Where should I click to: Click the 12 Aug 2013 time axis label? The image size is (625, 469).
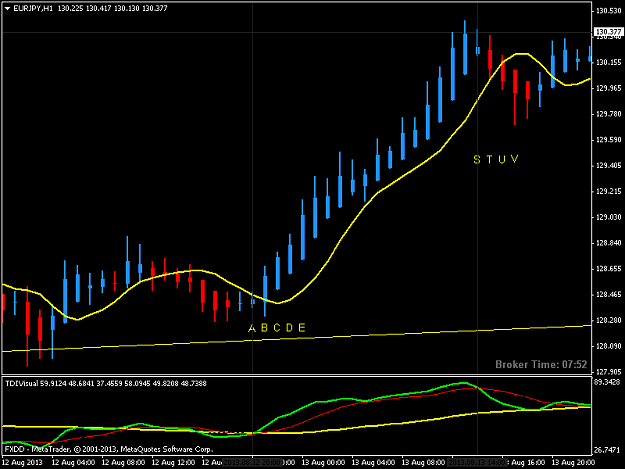(22, 463)
